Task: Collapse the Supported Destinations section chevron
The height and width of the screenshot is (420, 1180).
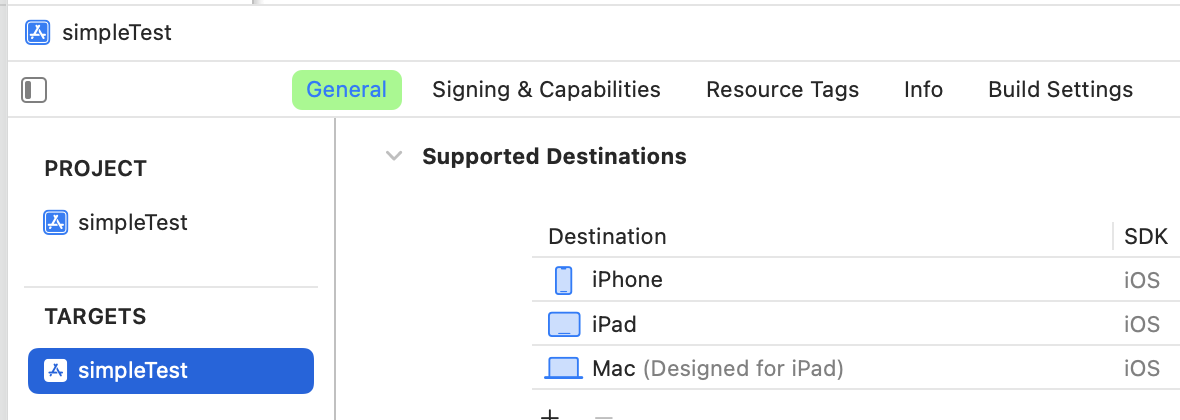Action: point(394,156)
